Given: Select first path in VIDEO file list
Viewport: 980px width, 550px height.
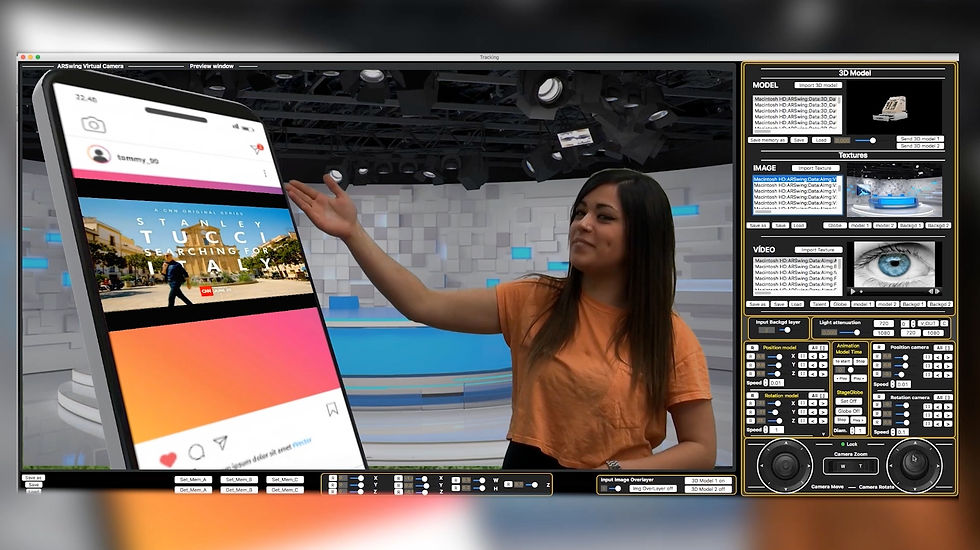Looking at the screenshot, I should pos(796,261).
